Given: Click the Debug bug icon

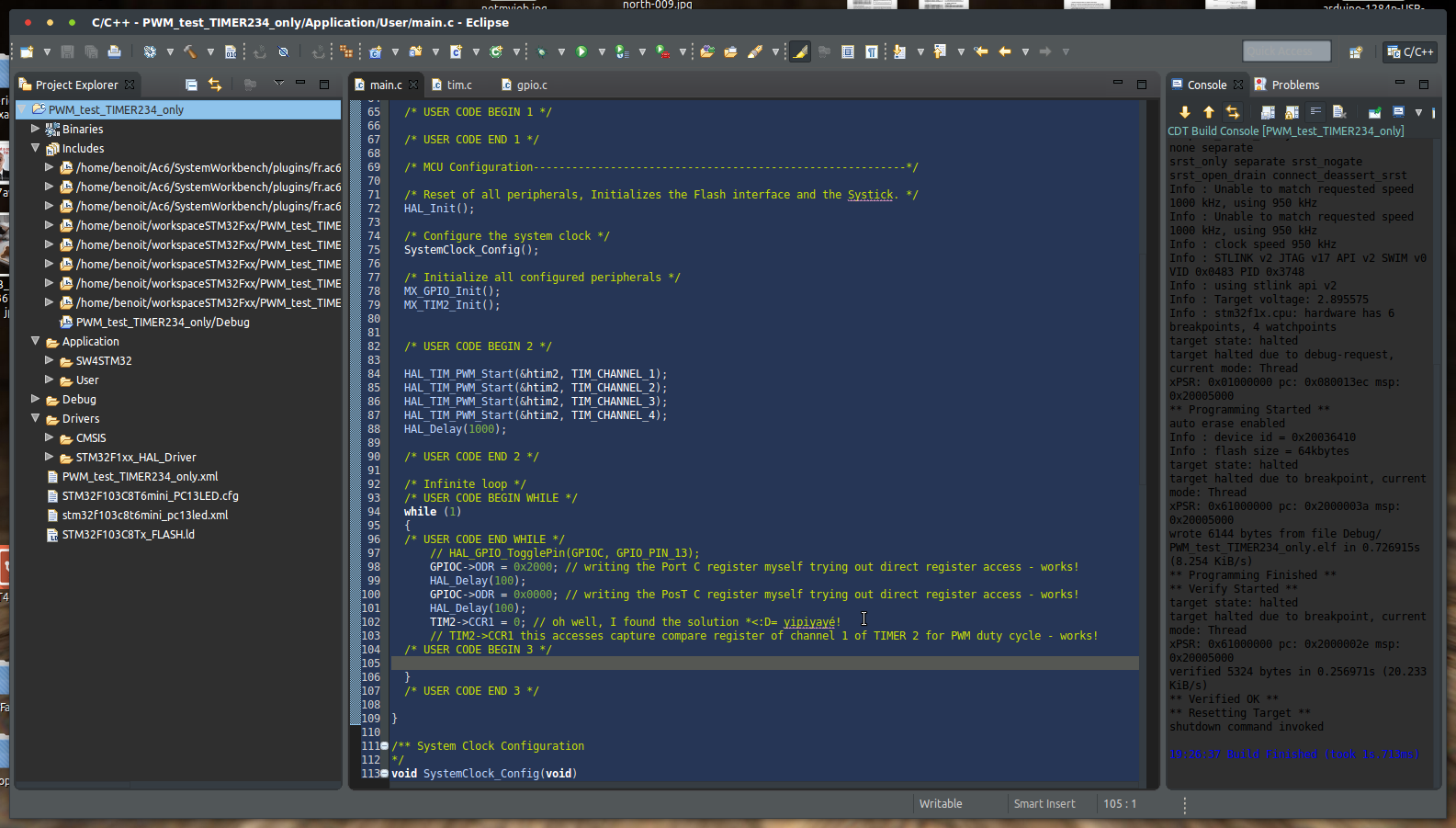Looking at the screenshot, I should coord(541,52).
